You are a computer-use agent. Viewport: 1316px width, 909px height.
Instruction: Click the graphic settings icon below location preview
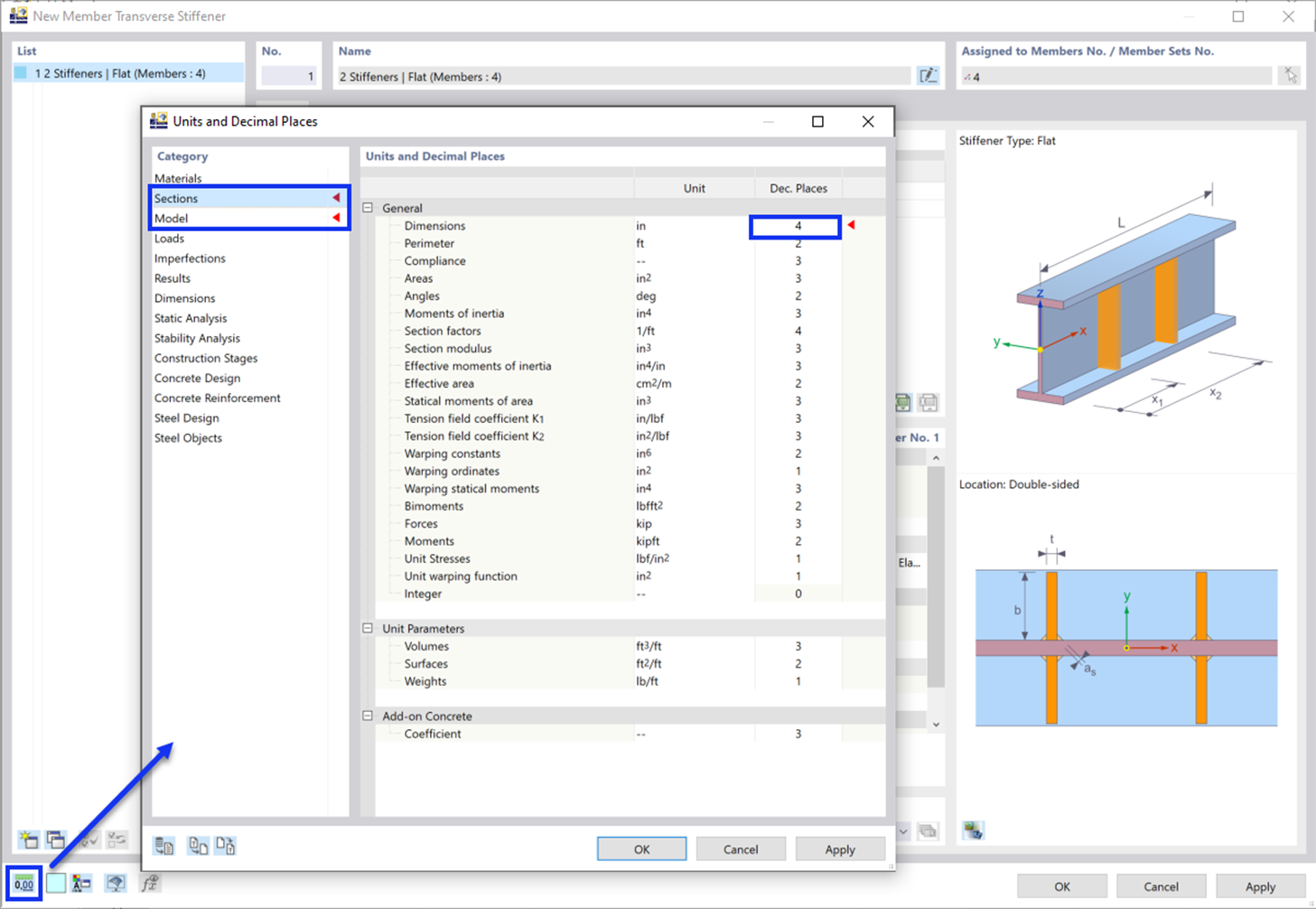(973, 830)
